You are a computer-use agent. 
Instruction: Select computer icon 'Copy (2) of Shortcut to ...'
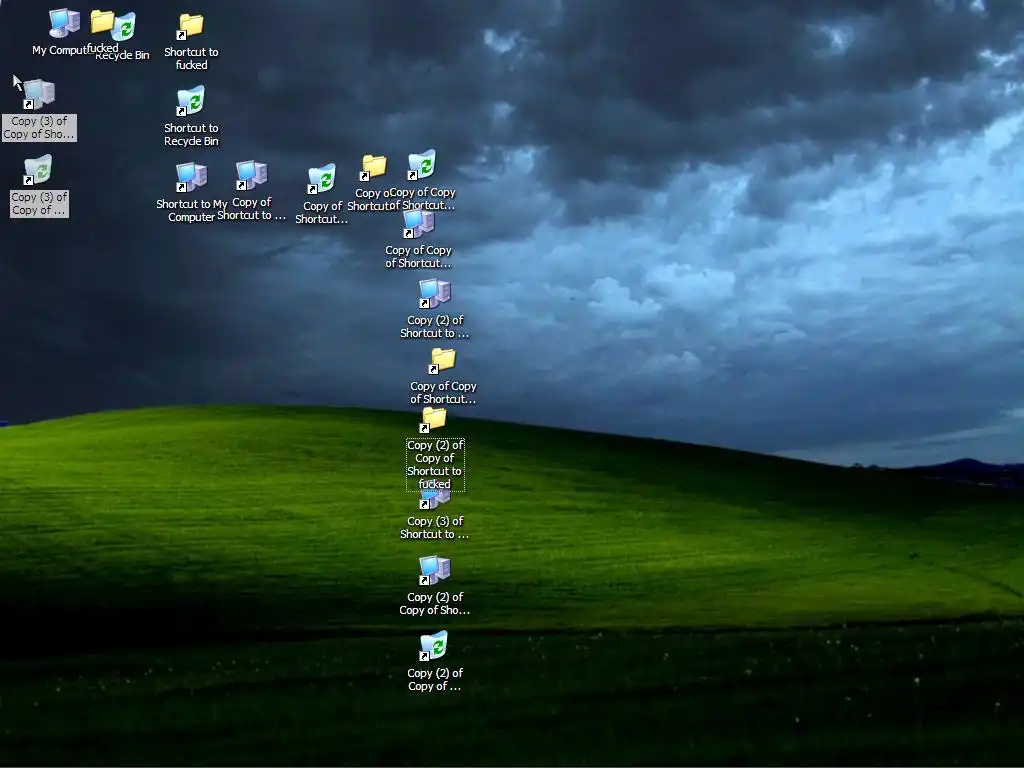point(435,293)
